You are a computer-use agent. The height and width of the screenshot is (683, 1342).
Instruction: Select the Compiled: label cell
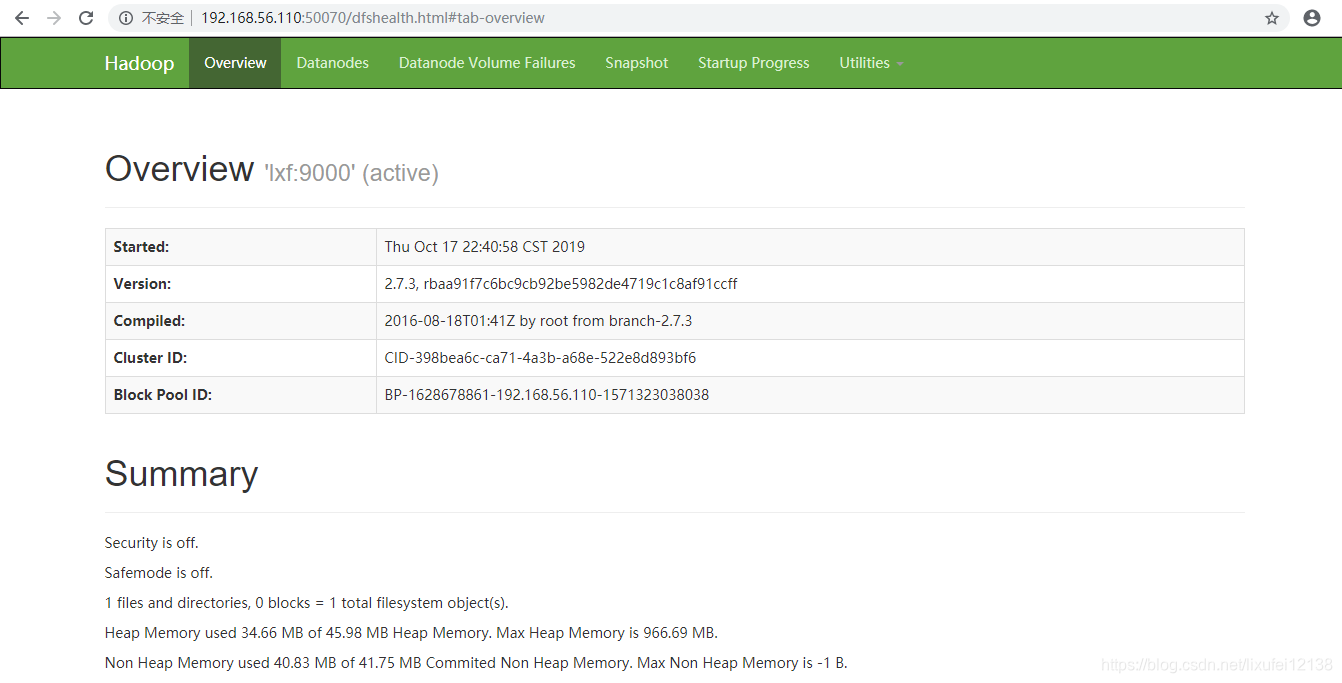click(x=241, y=321)
